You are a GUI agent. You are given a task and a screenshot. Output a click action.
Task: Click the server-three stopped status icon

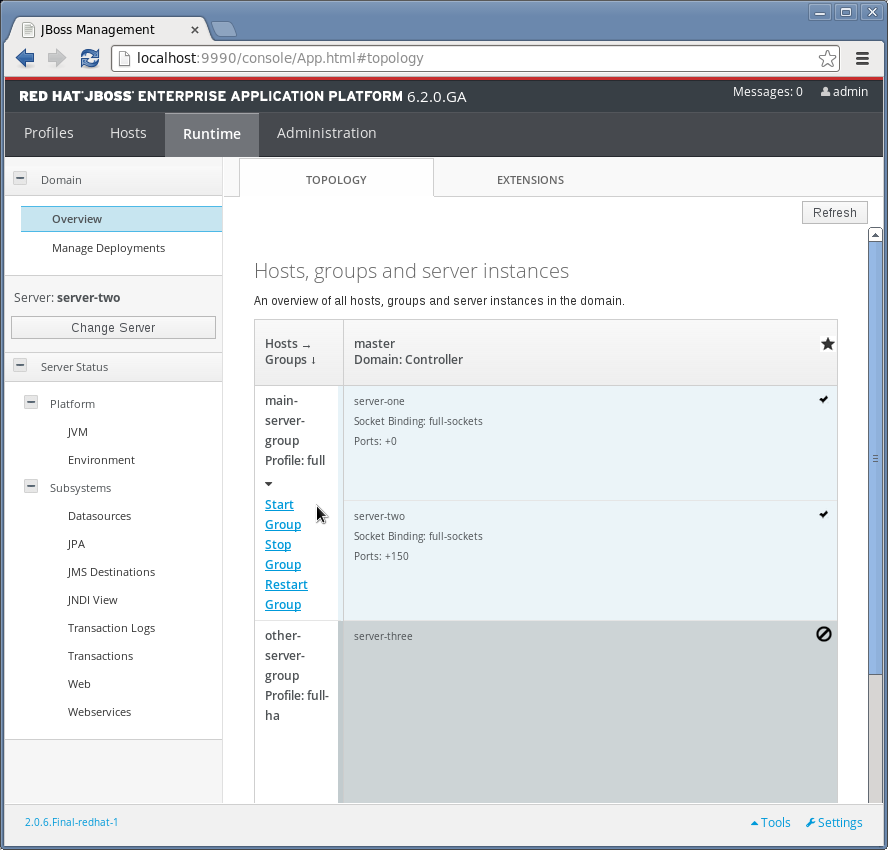824,634
